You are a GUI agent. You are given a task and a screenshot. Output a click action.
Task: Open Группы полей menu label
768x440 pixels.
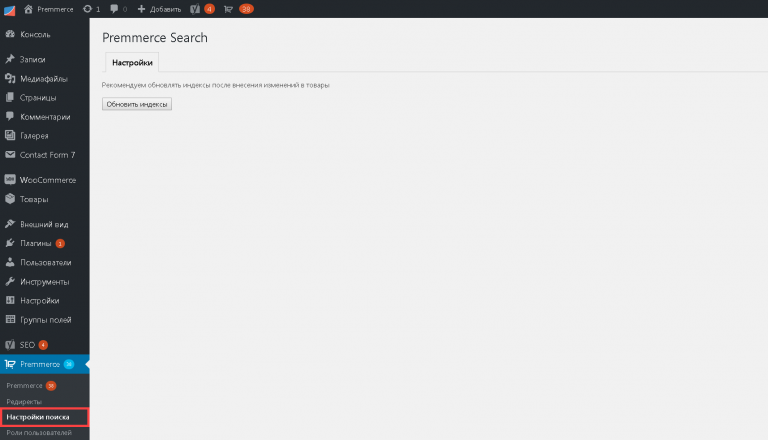click(x=46, y=319)
